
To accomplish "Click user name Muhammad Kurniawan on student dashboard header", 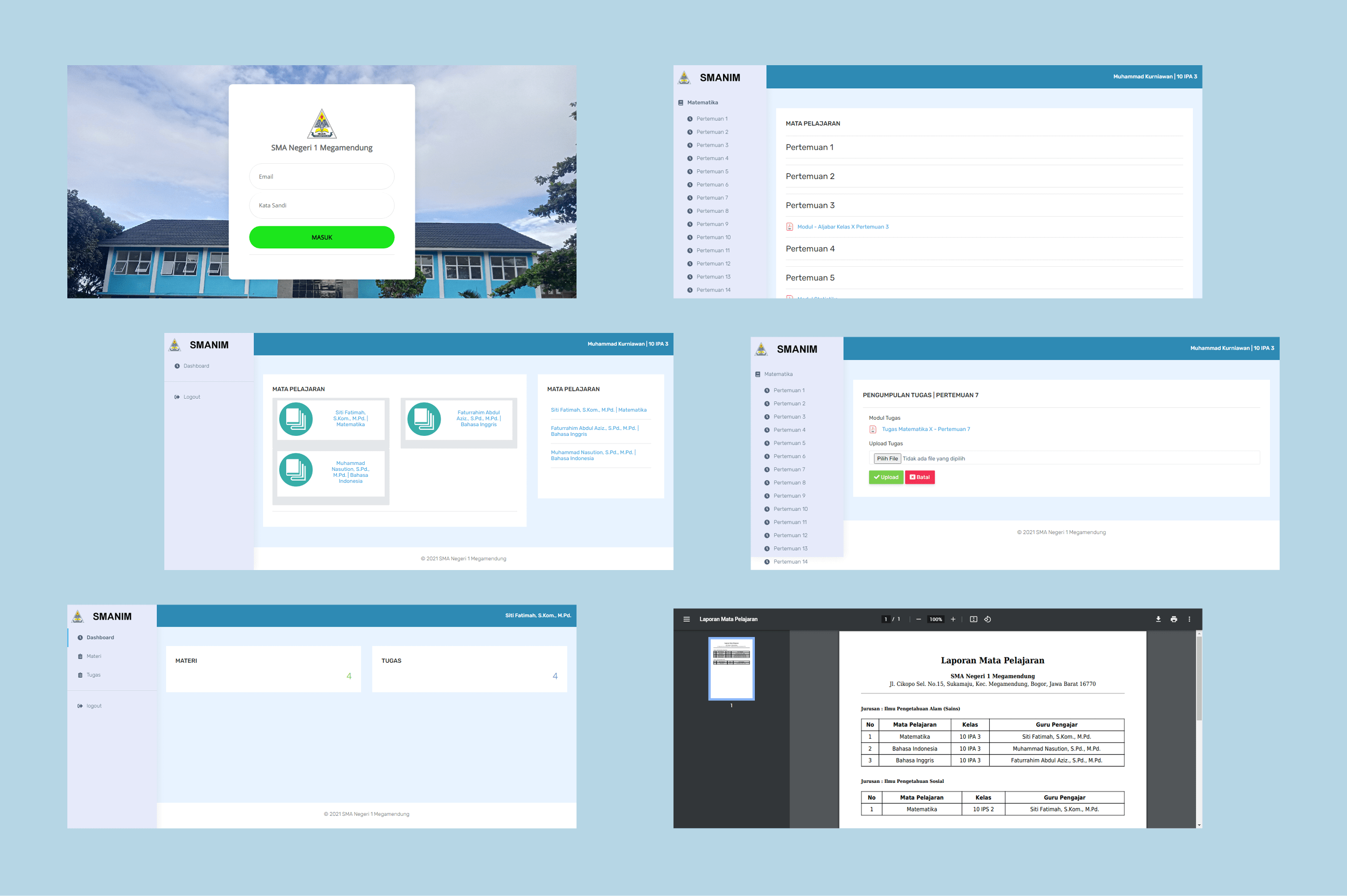I will [x=628, y=344].
